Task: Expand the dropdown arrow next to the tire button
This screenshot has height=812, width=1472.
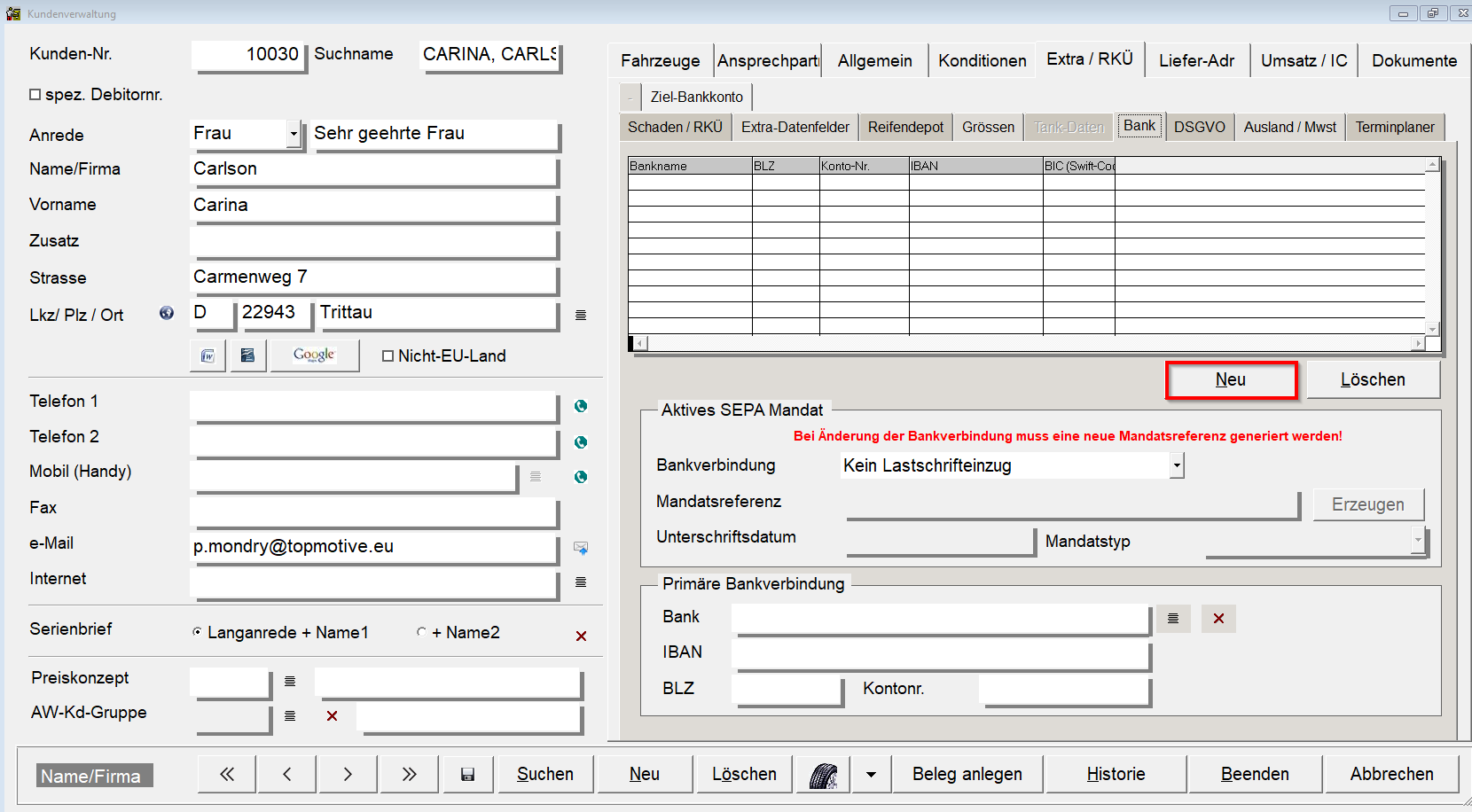Action: 871,774
